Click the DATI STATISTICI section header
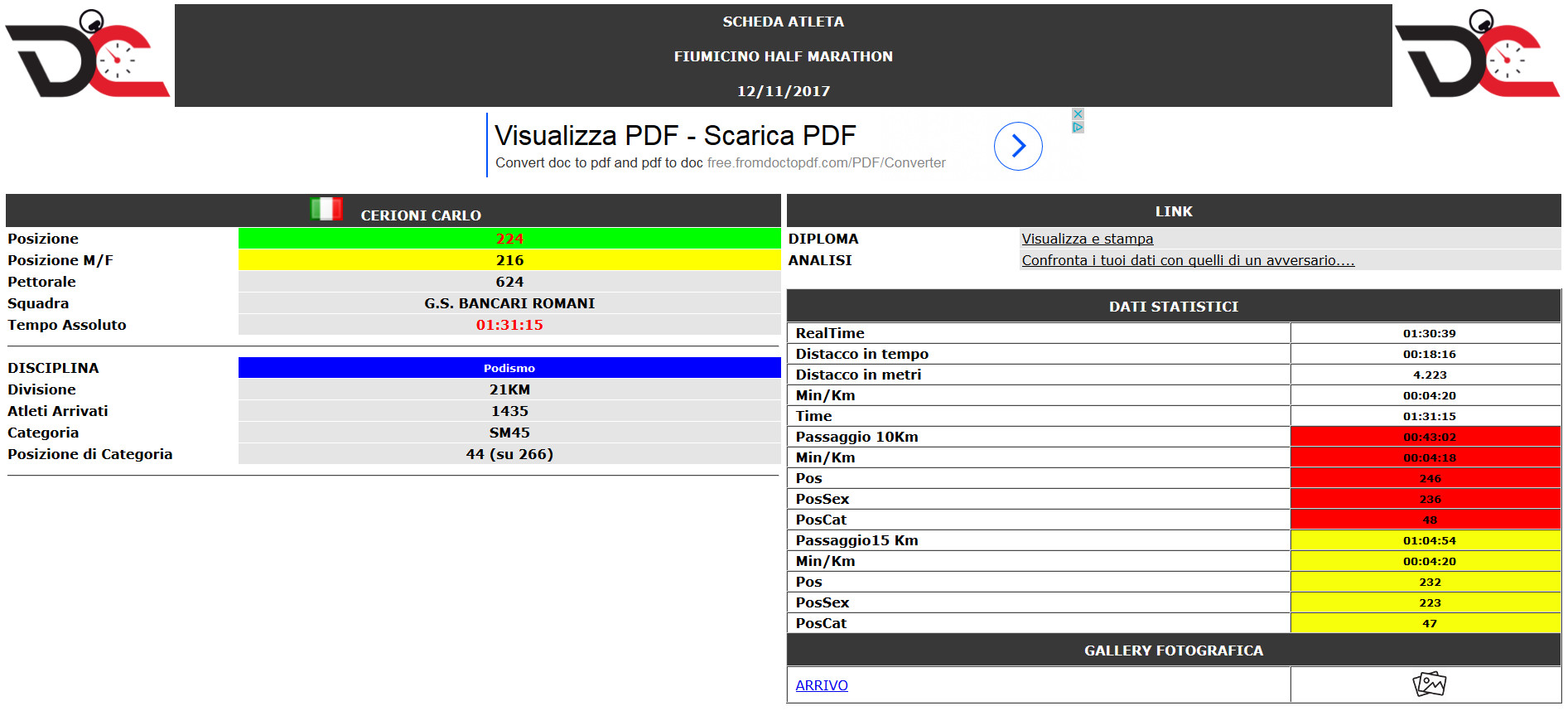This screenshot has width=1568, height=711. [1173, 307]
